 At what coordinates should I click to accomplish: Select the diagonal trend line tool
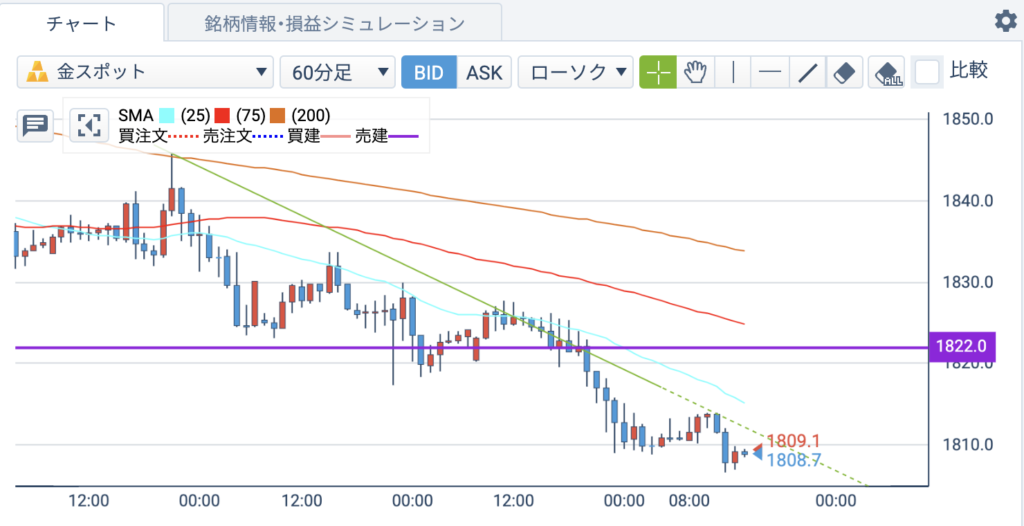(x=808, y=72)
